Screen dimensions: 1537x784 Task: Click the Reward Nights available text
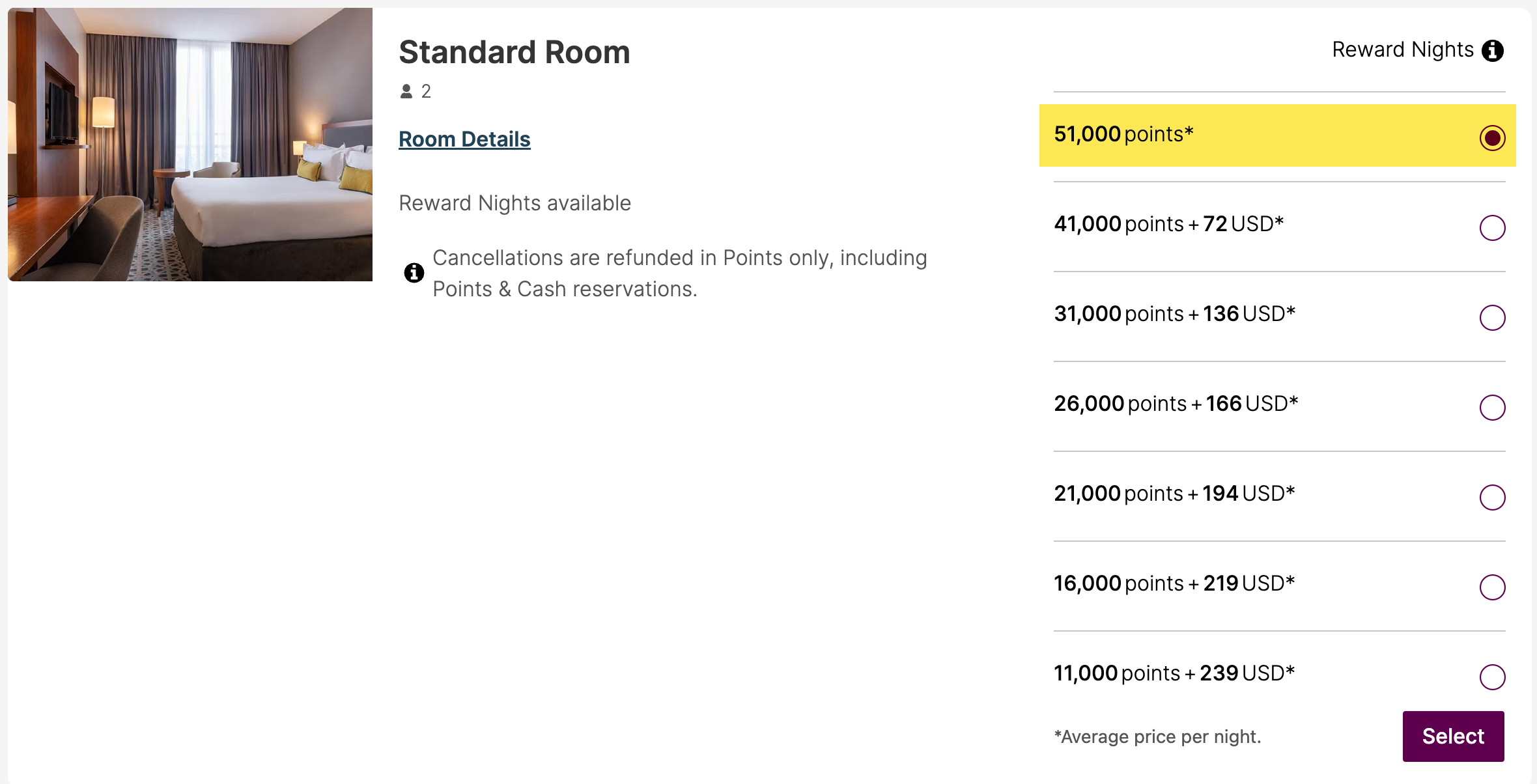(x=514, y=203)
